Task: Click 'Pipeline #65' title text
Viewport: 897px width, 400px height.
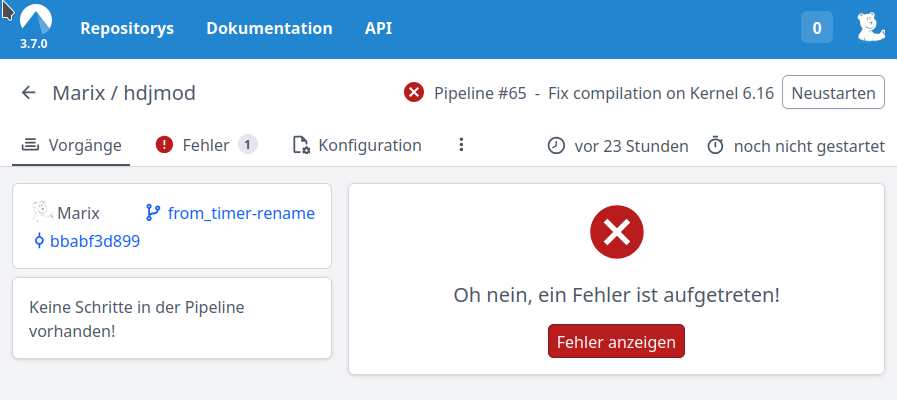Action: (480, 93)
